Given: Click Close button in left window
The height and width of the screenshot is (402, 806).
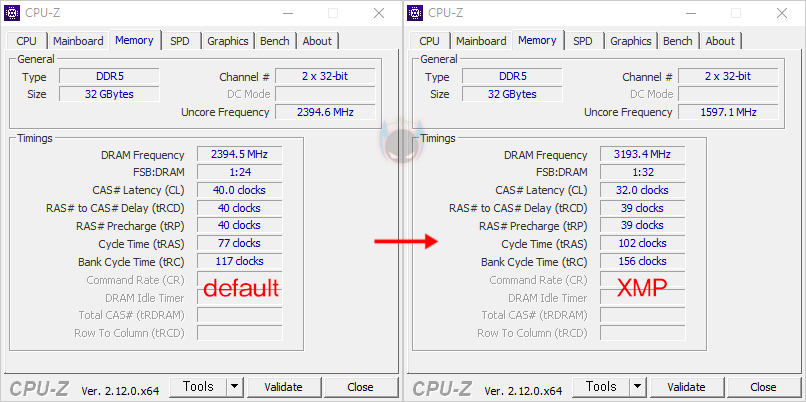Looking at the screenshot, I should [360, 387].
